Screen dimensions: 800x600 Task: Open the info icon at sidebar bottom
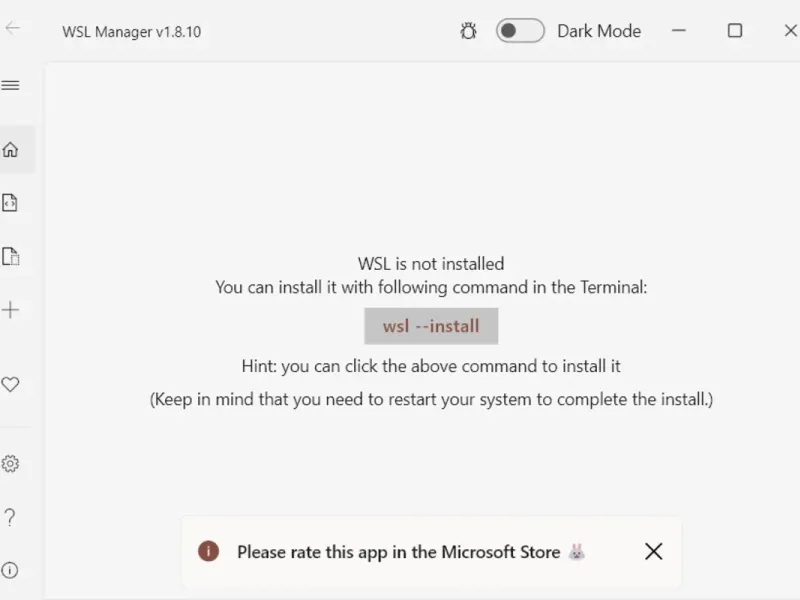(11, 571)
